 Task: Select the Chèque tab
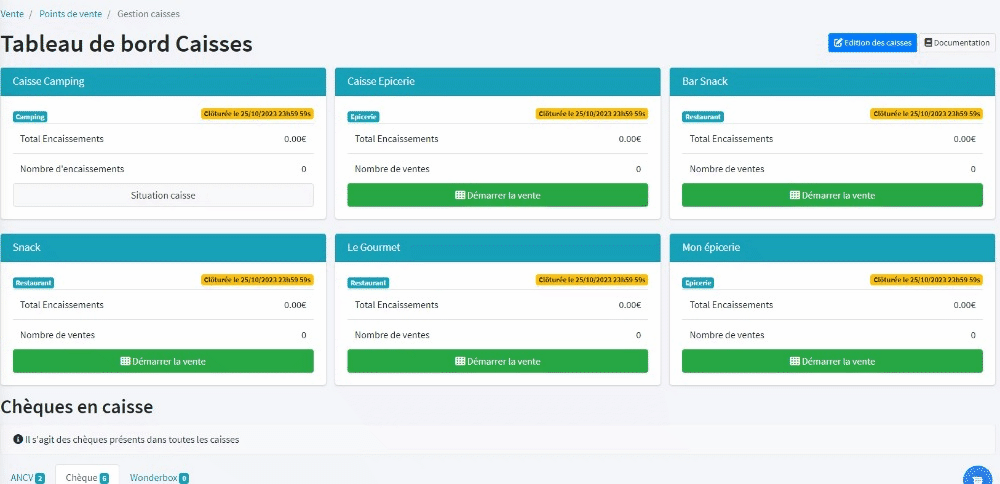86,478
